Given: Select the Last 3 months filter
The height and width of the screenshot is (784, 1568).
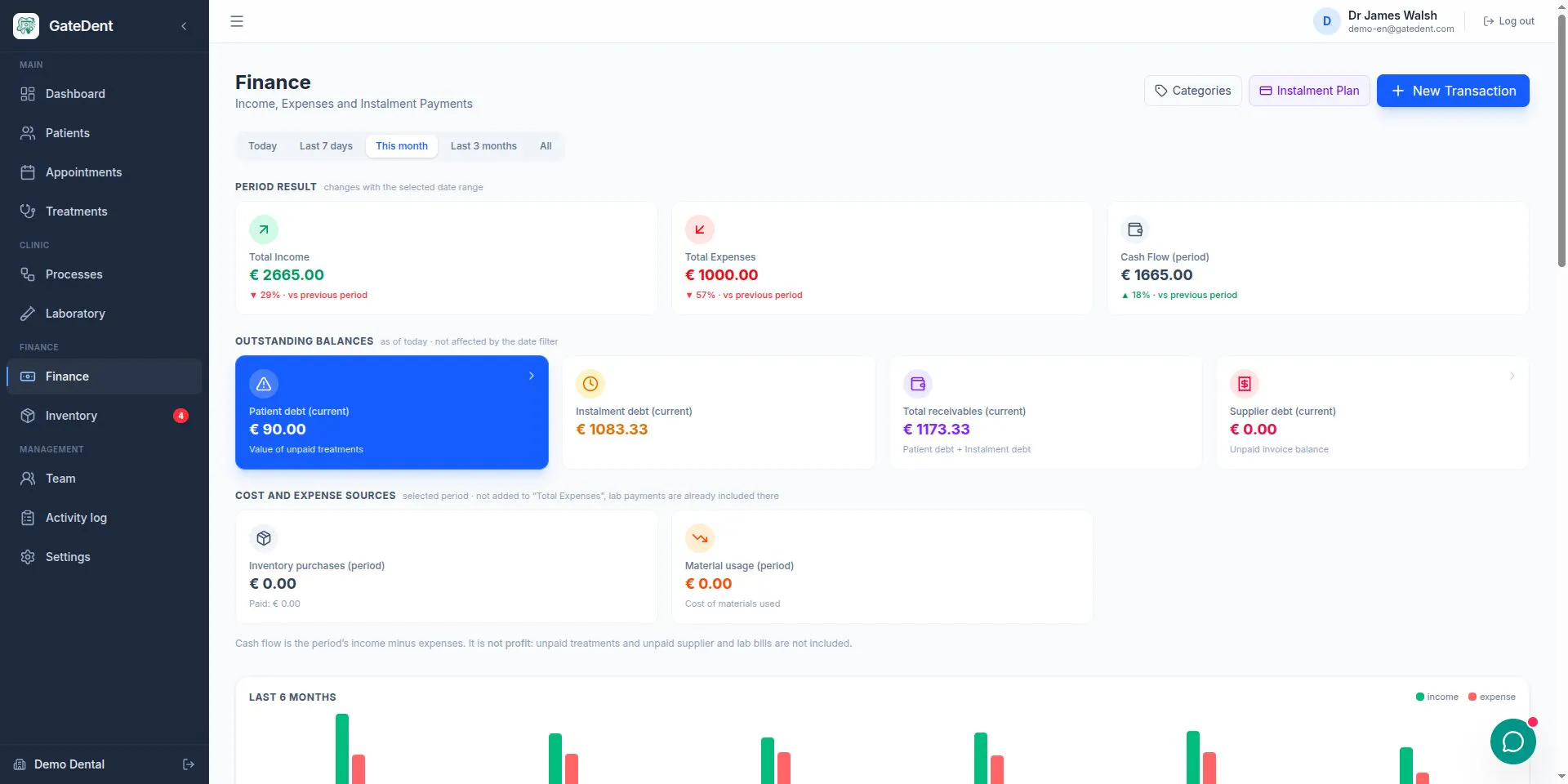Looking at the screenshot, I should tap(483, 146).
